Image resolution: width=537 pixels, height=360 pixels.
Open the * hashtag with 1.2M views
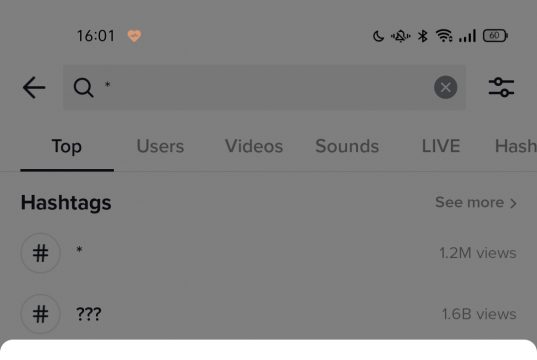(x=268, y=253)
